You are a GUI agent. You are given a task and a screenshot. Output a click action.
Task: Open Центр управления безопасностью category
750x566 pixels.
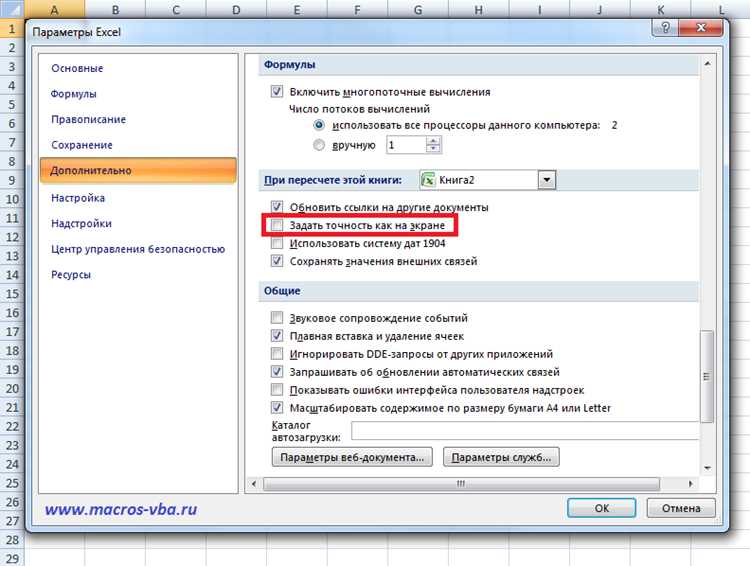click(138, 249)
